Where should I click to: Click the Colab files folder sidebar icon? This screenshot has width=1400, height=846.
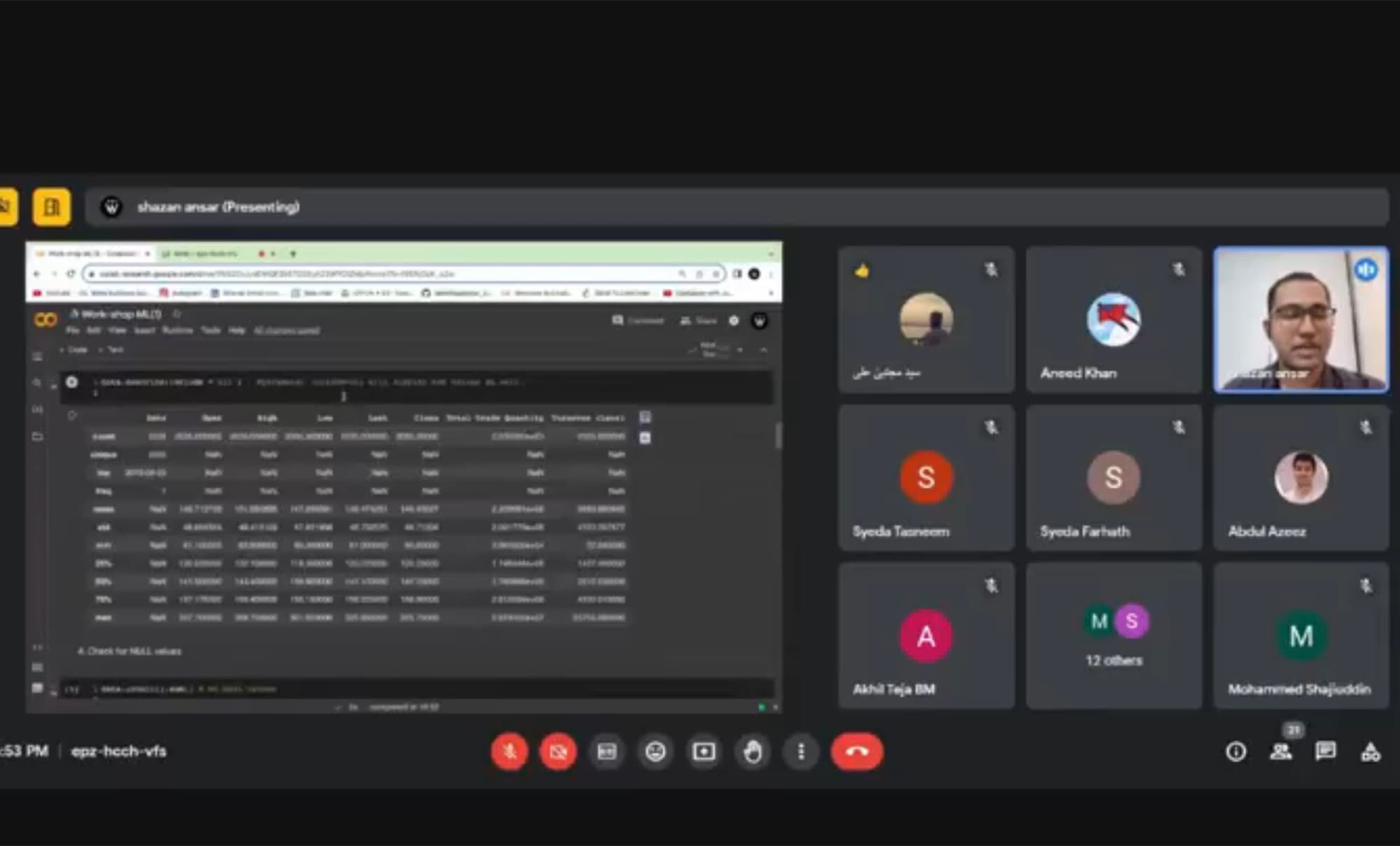coord(38,437)
